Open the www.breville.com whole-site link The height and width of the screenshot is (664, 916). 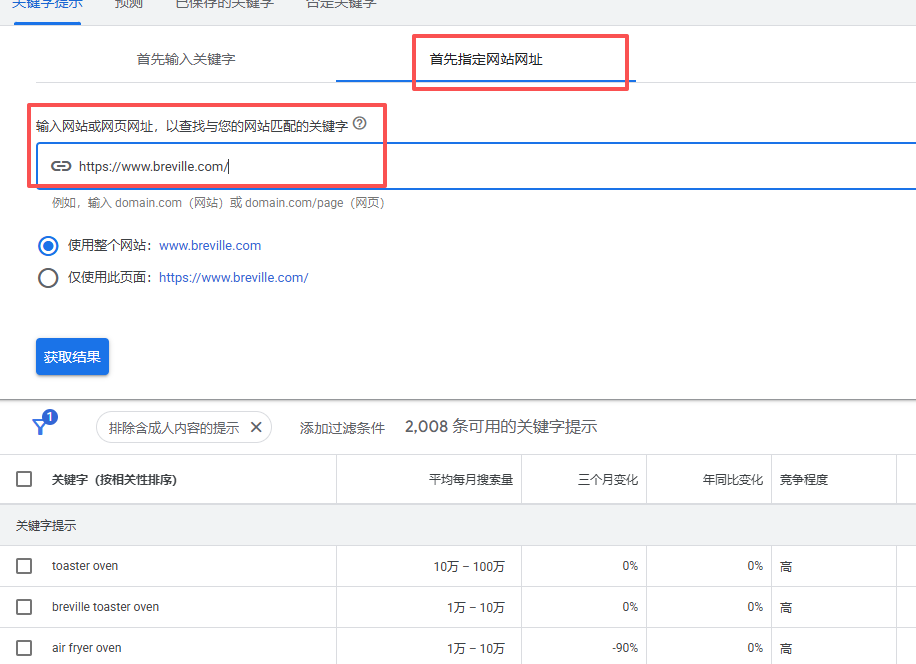coord(210,245)
